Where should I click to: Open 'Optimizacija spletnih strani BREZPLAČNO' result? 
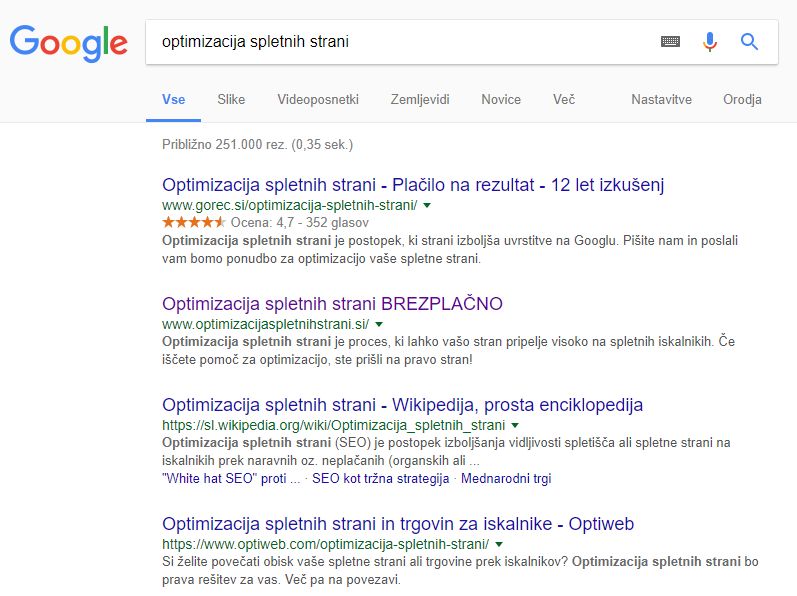click(x=332, y=304)
